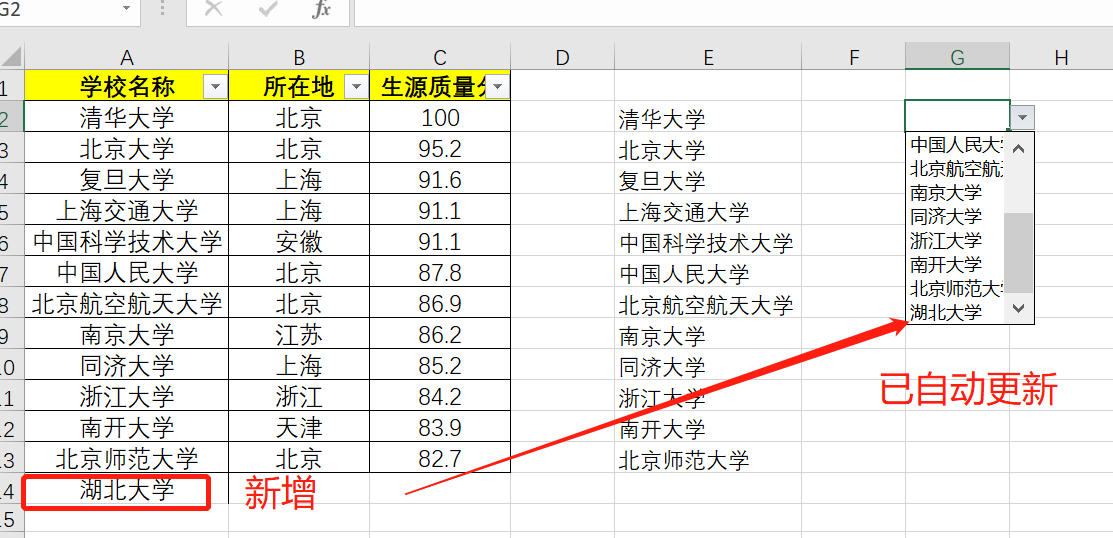Viewport: 1113px width, 538px height.
Task: Select score cell 91.6
Action: click(440, 179)
